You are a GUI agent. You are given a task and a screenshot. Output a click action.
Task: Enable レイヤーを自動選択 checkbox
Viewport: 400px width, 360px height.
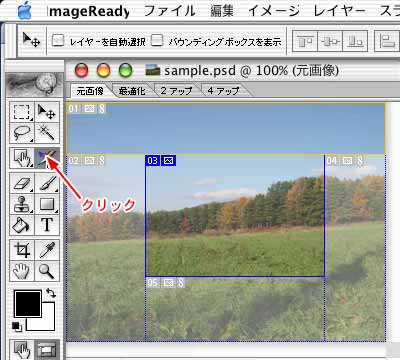pyautogui.click(x=58, y=41)
